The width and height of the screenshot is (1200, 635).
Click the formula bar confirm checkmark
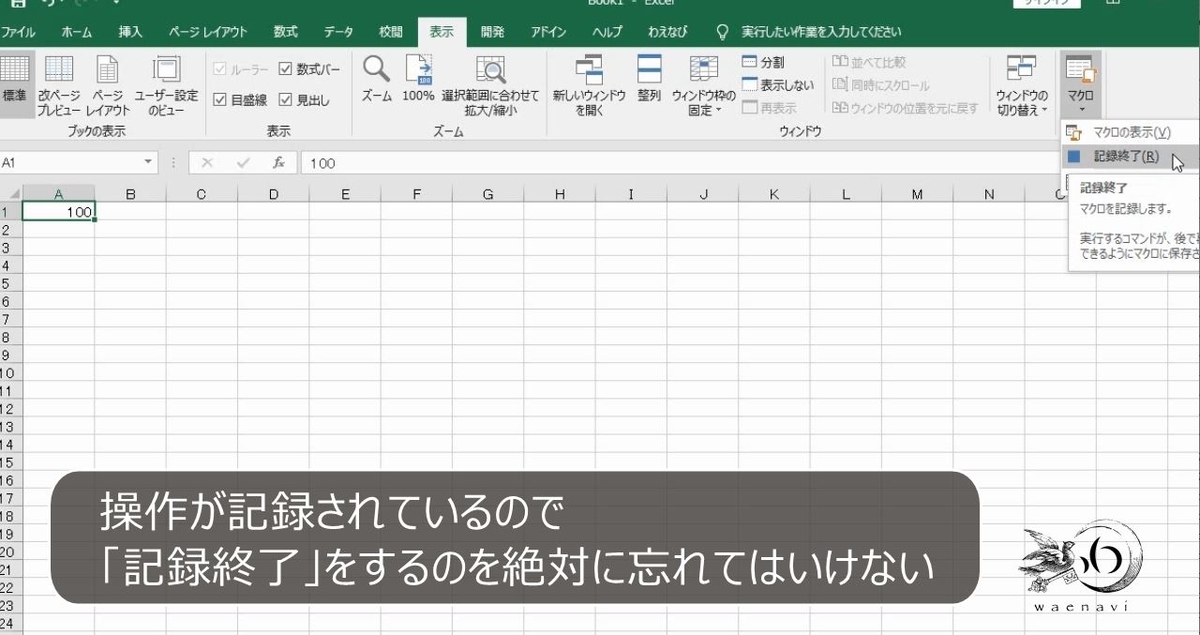click(x=243, y=163)
